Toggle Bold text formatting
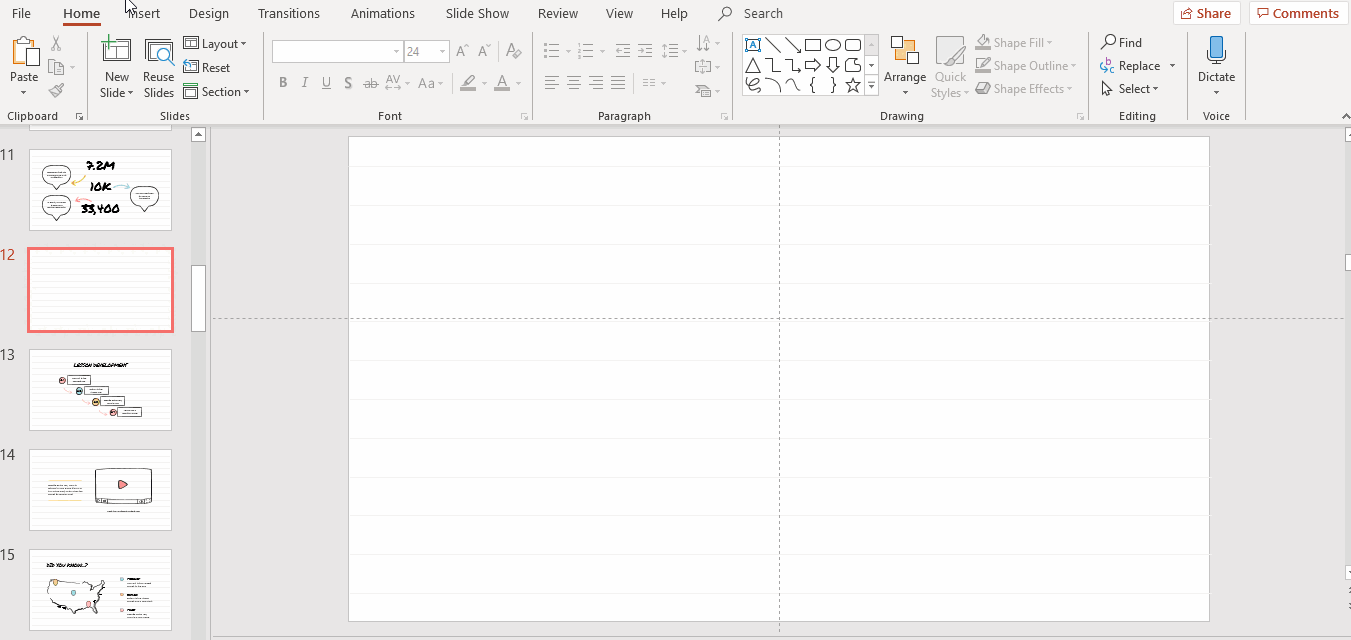 tap(283, 83)
